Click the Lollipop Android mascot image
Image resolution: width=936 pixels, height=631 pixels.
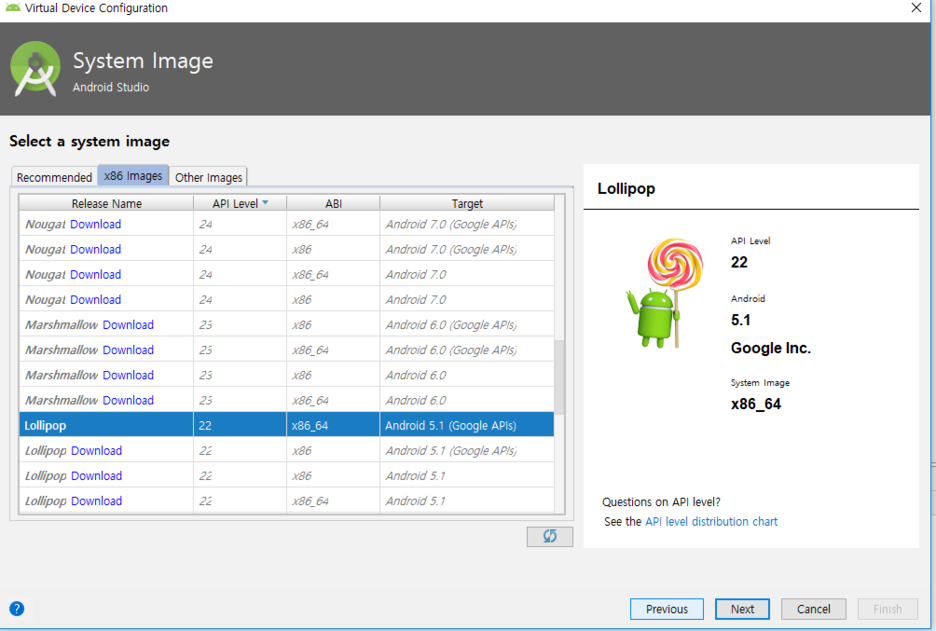tap(666, 293)
